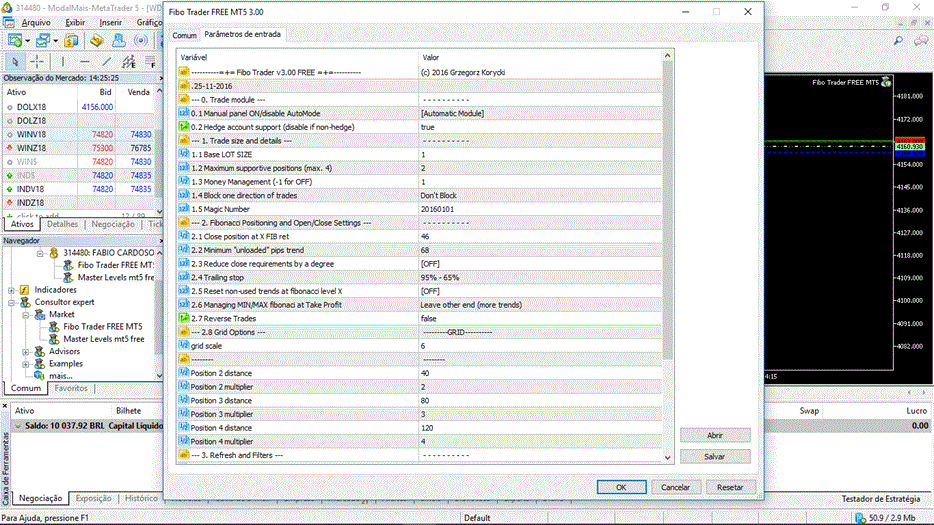The width and height of the screenshot is (934, 525).
Task: Edit the Magic Number value 20160101
Action: pos(540,209)
